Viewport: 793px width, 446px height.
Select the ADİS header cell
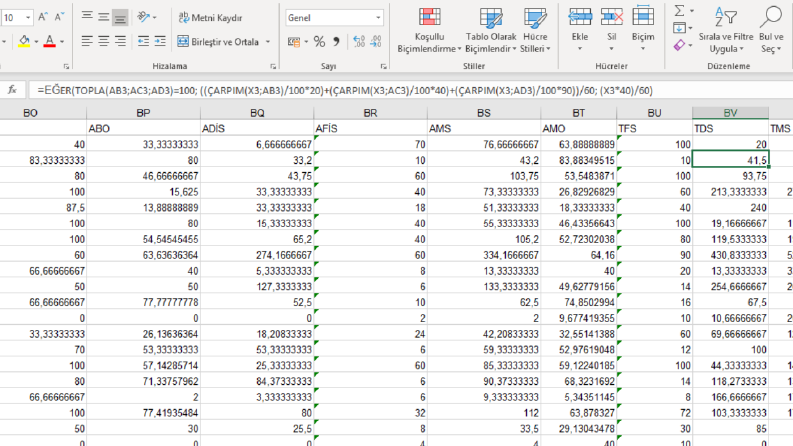pyautogui.click(x=257, y=128)
